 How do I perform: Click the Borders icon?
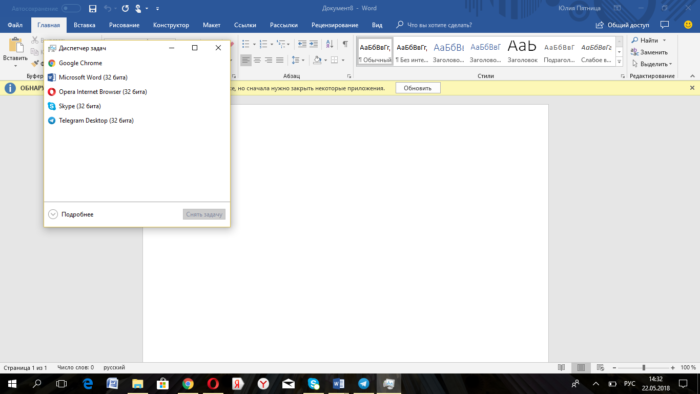click(x=334, y=60)
